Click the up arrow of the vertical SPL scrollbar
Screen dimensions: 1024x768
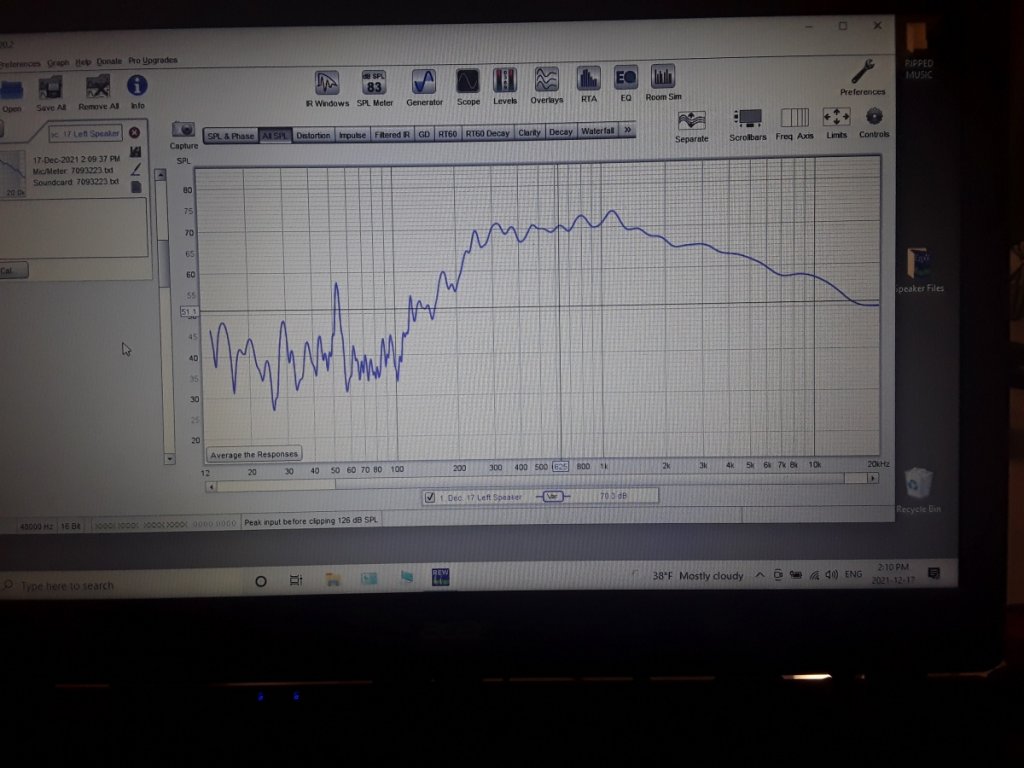[x=161, y=175]
